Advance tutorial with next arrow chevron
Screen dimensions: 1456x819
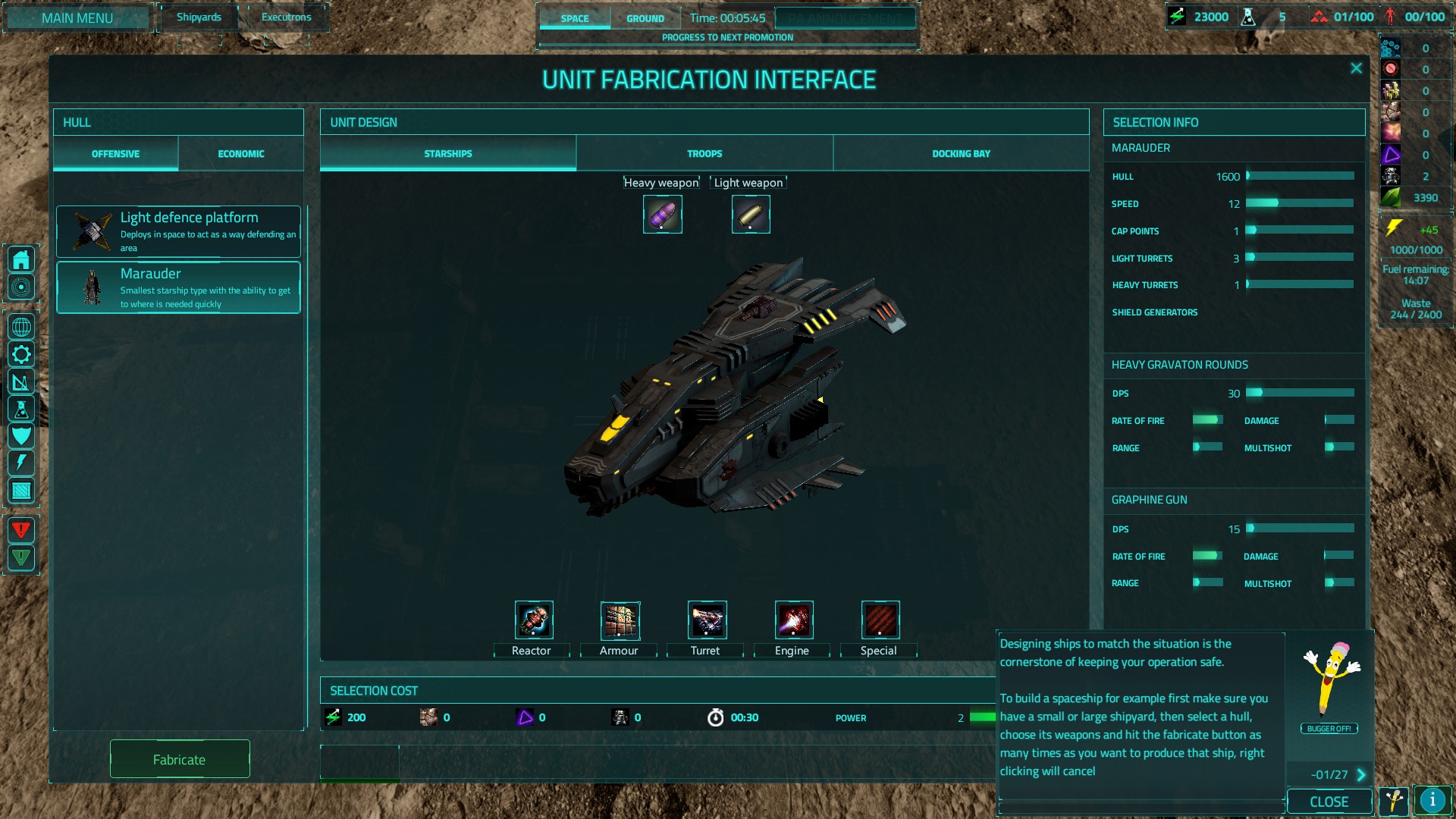coord(1361,774)
